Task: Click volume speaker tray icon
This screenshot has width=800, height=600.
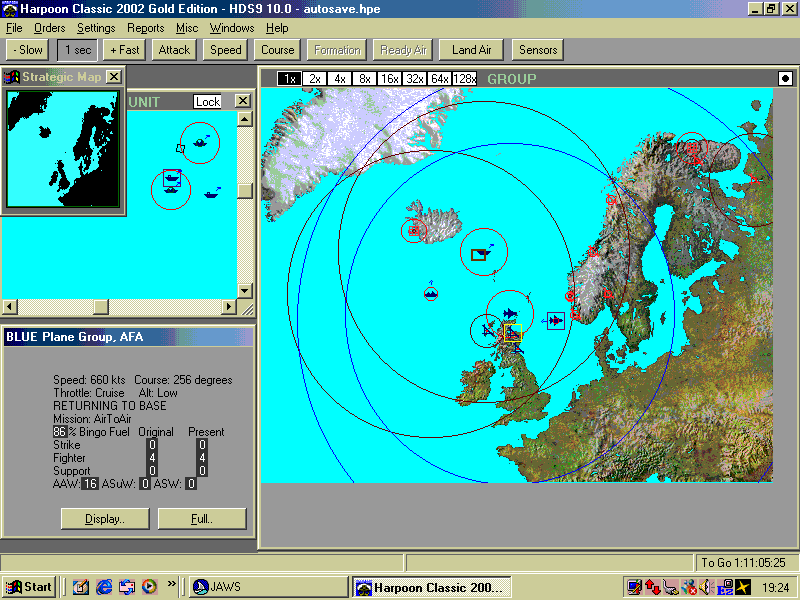Action: click(706, 588)
